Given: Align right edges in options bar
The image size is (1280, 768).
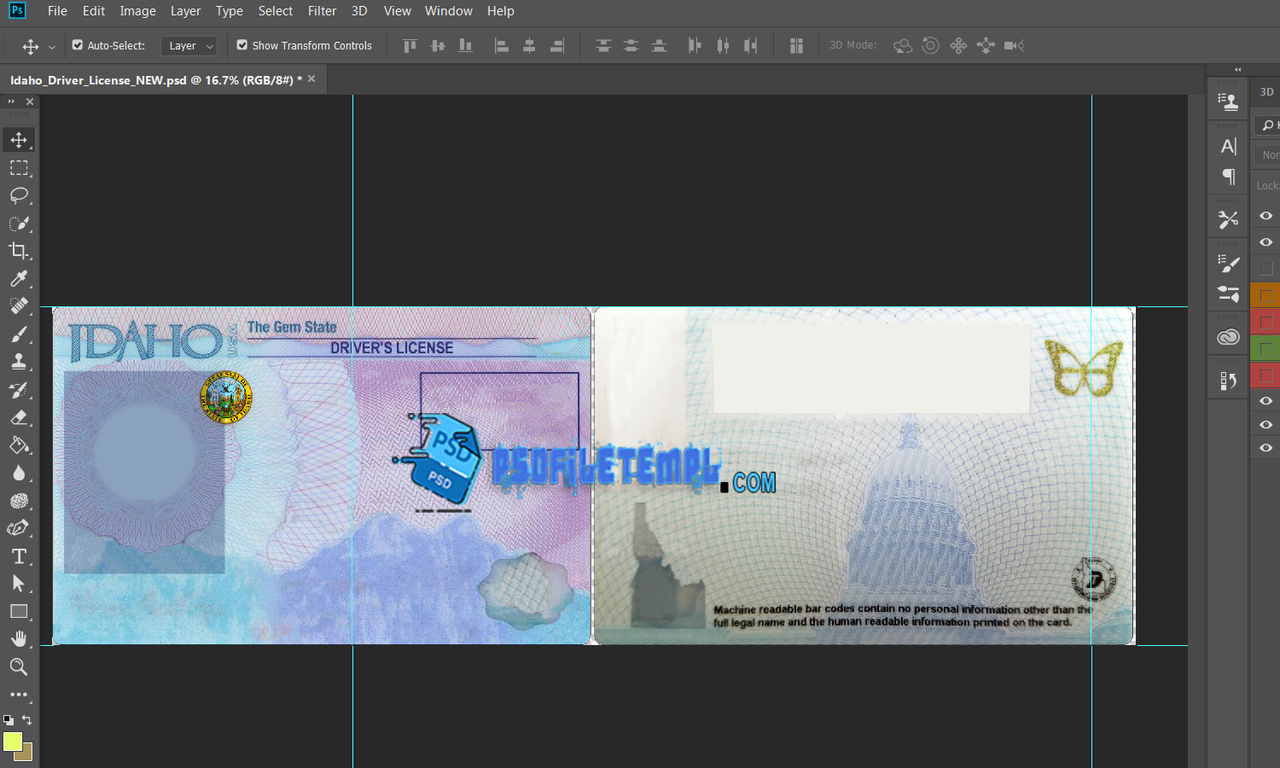Looking at the screenshot, I should pos(558,46).
